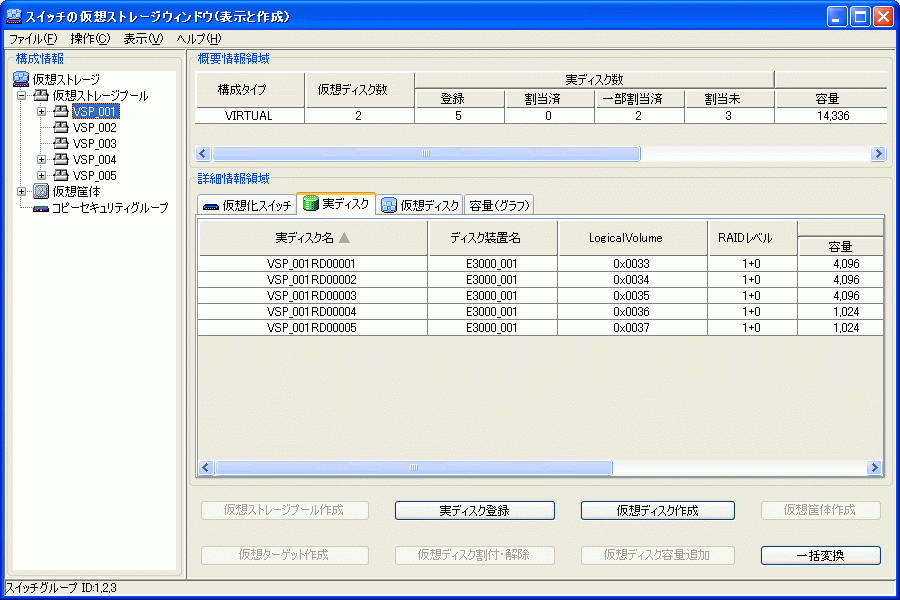The height and width of the screenshot is (600, 900).
Task: Click detail table scrollbar left arrow
Action: pyautogui.click(x=207, y=467)
